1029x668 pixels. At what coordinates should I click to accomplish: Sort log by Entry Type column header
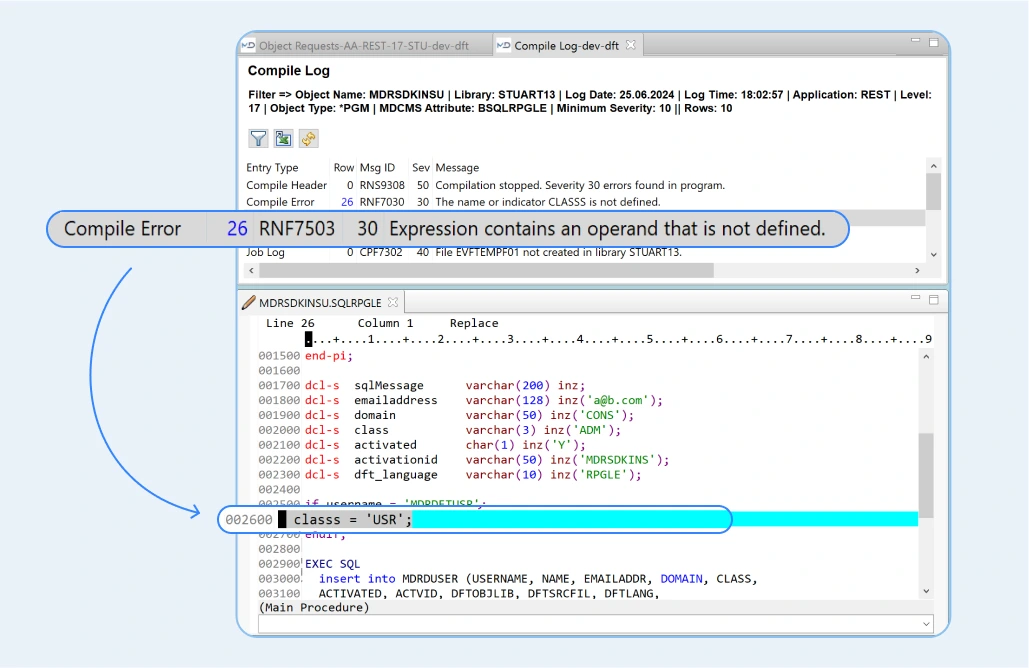272,168
